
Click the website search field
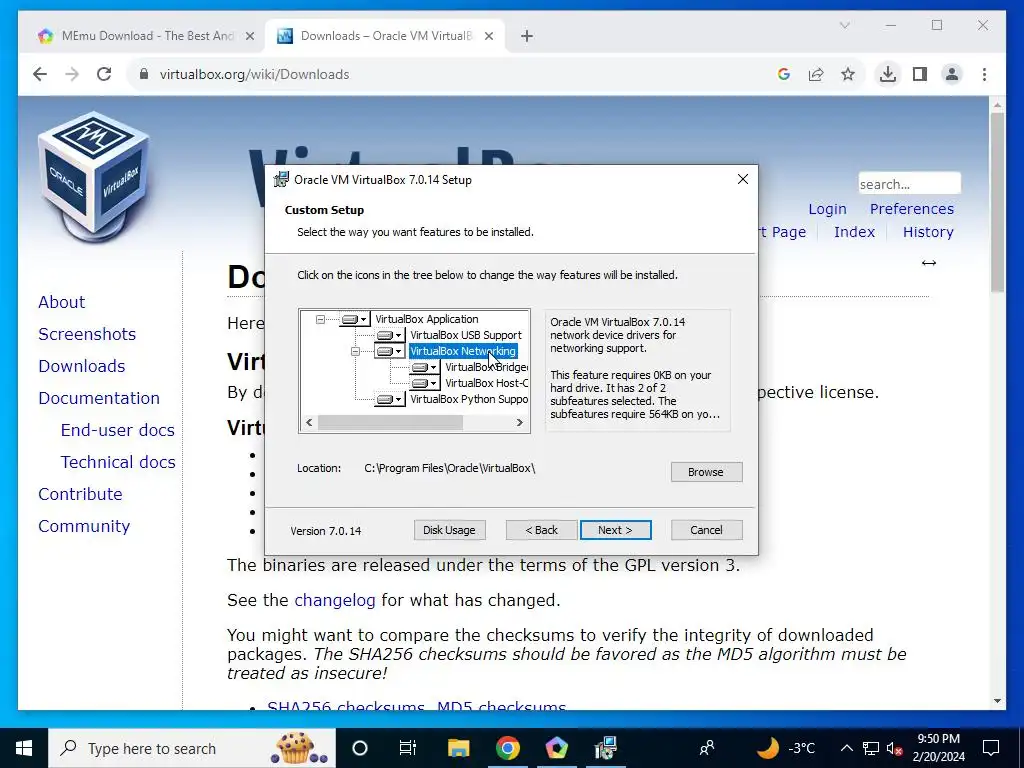pos(909,184)
